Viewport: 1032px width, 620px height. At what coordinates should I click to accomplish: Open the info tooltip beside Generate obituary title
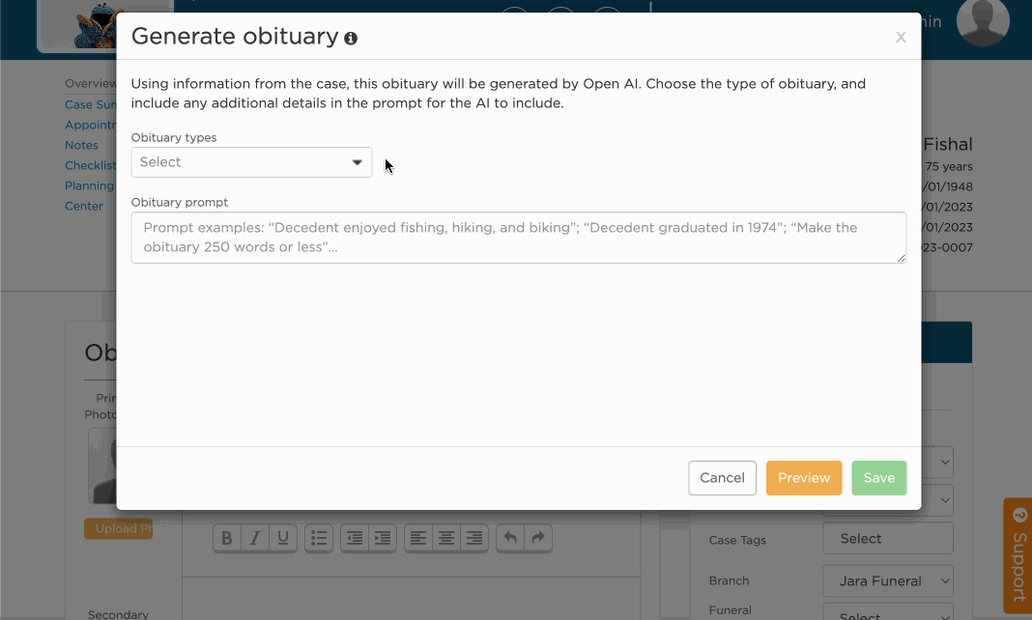click(349, 37)
